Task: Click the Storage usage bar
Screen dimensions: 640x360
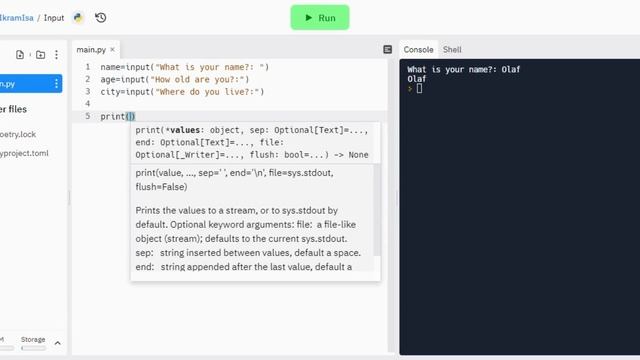Action: (x=33, y=348)
